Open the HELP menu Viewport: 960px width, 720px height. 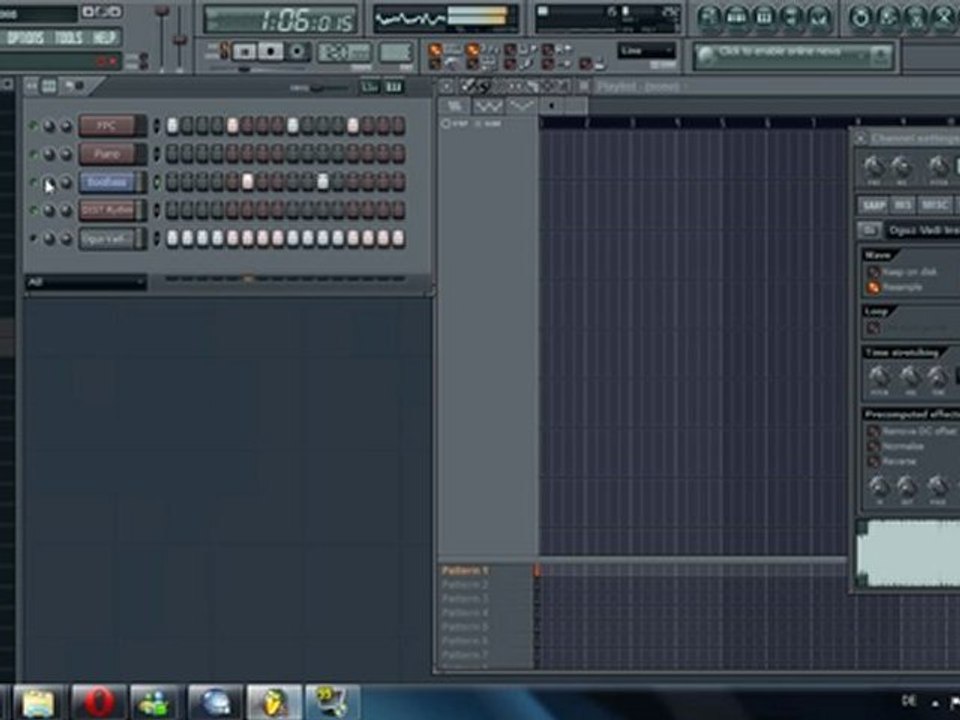pos(104,38)
